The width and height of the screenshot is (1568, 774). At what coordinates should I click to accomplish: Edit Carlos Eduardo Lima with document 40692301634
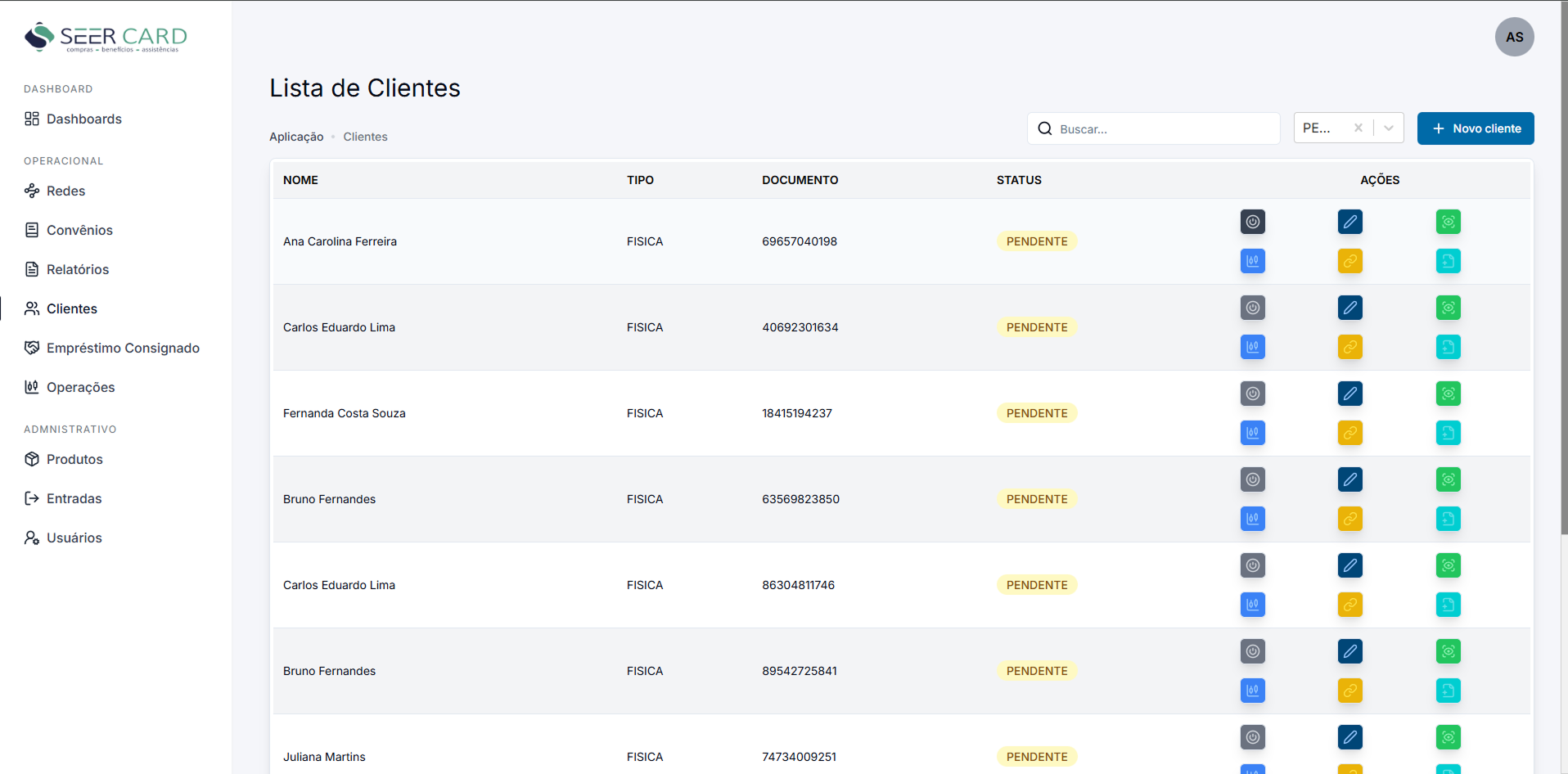coord(1349,308)
